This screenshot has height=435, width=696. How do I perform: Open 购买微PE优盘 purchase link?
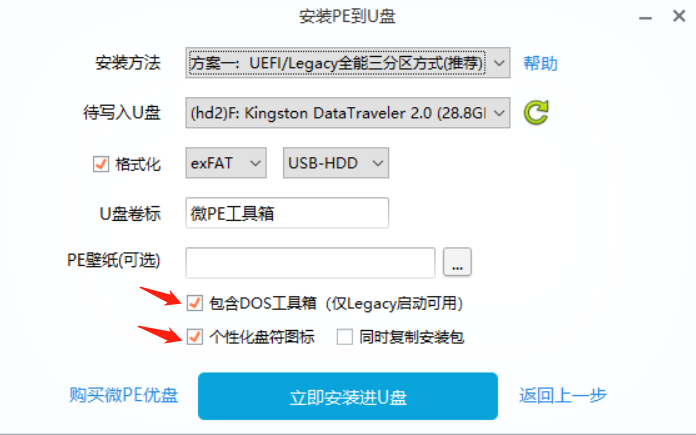click(123, 395)
